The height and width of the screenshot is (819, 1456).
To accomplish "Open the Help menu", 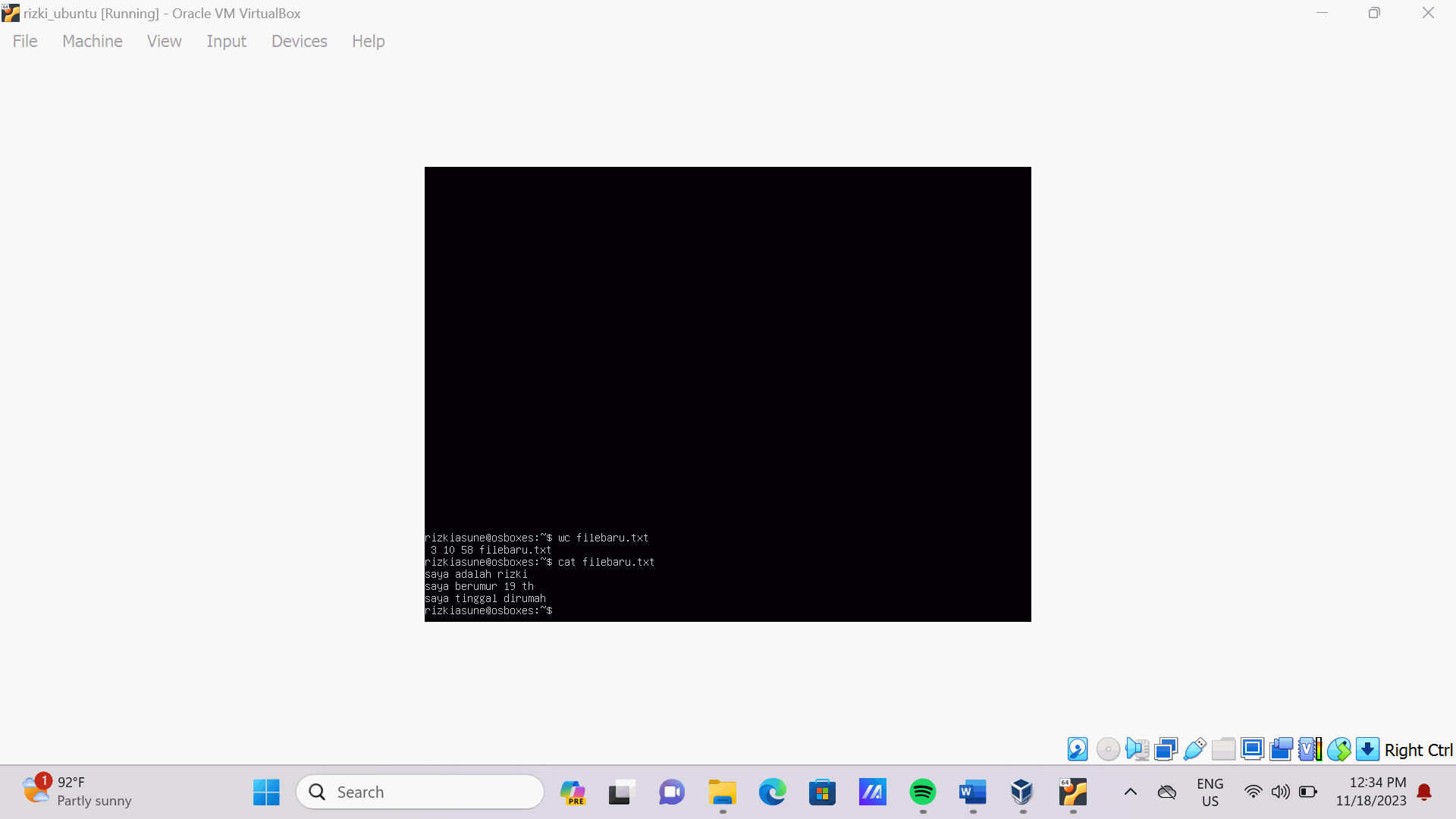I will pyautogui.click(x=369, y=41).
